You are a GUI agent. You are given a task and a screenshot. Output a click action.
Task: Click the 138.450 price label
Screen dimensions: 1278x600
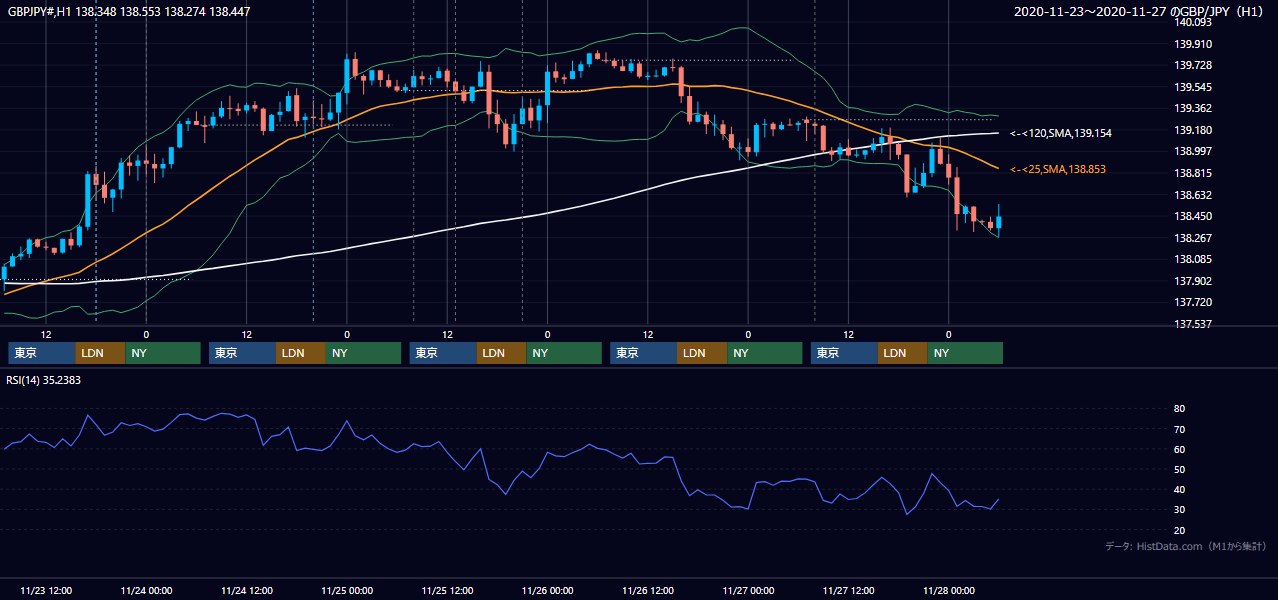[1192, 216]
